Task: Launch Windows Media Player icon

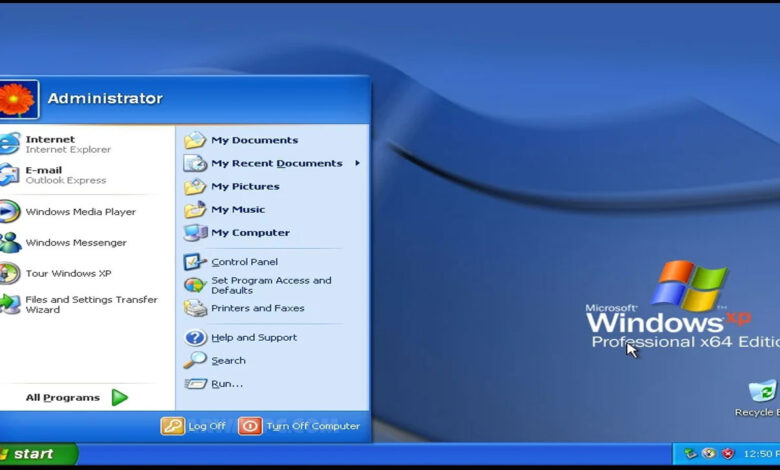Action: tap(9, 211)
